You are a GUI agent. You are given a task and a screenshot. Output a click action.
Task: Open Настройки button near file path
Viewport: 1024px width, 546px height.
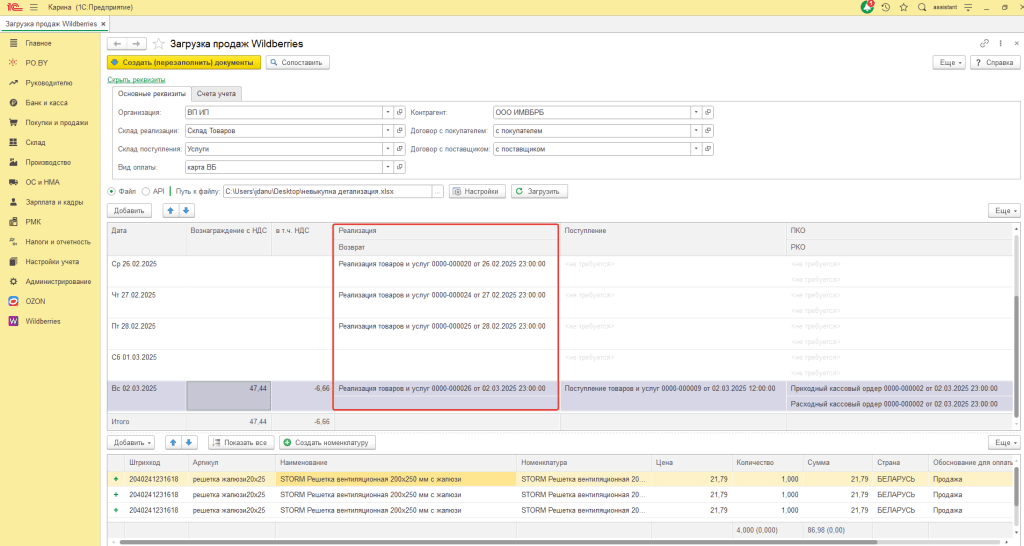pos(477,191)
